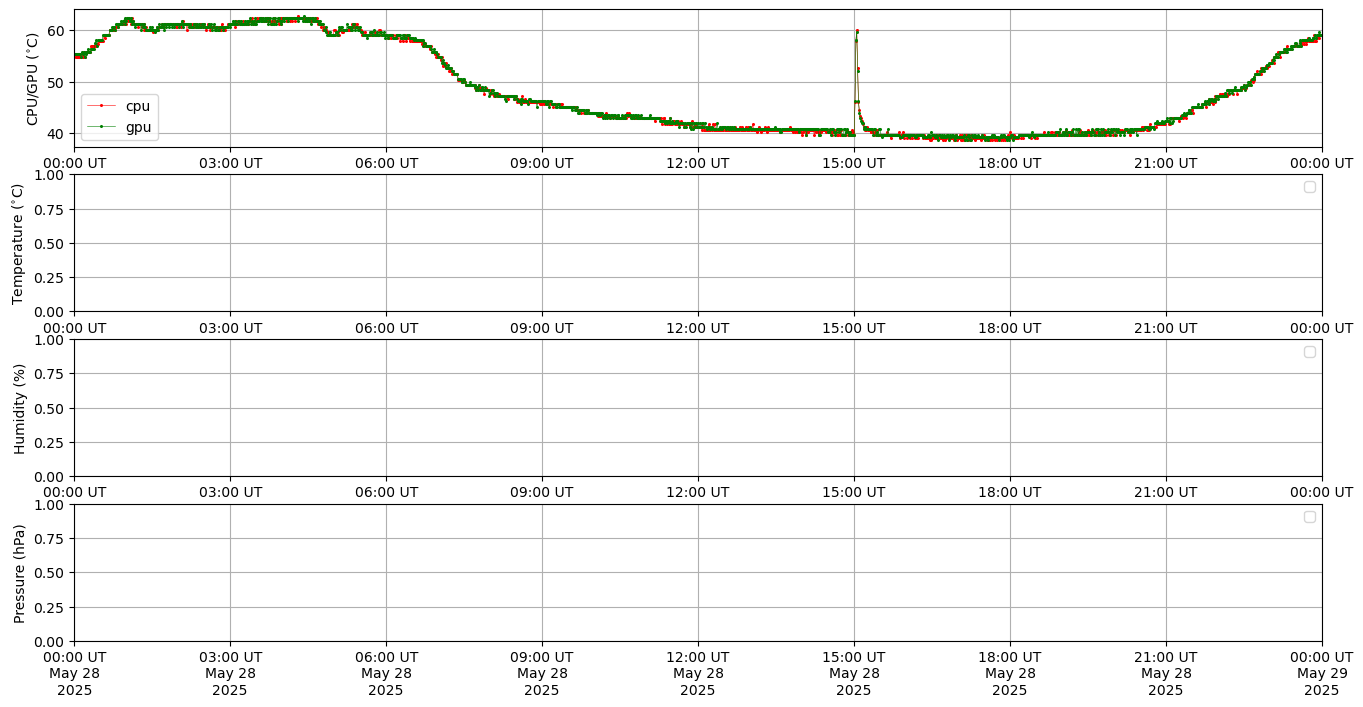Image resolution: width=1363 pixels, height=707 pixels.
Task: Click the 0.75 tick on Temperature axis
Action: click(x=50, y=209)
